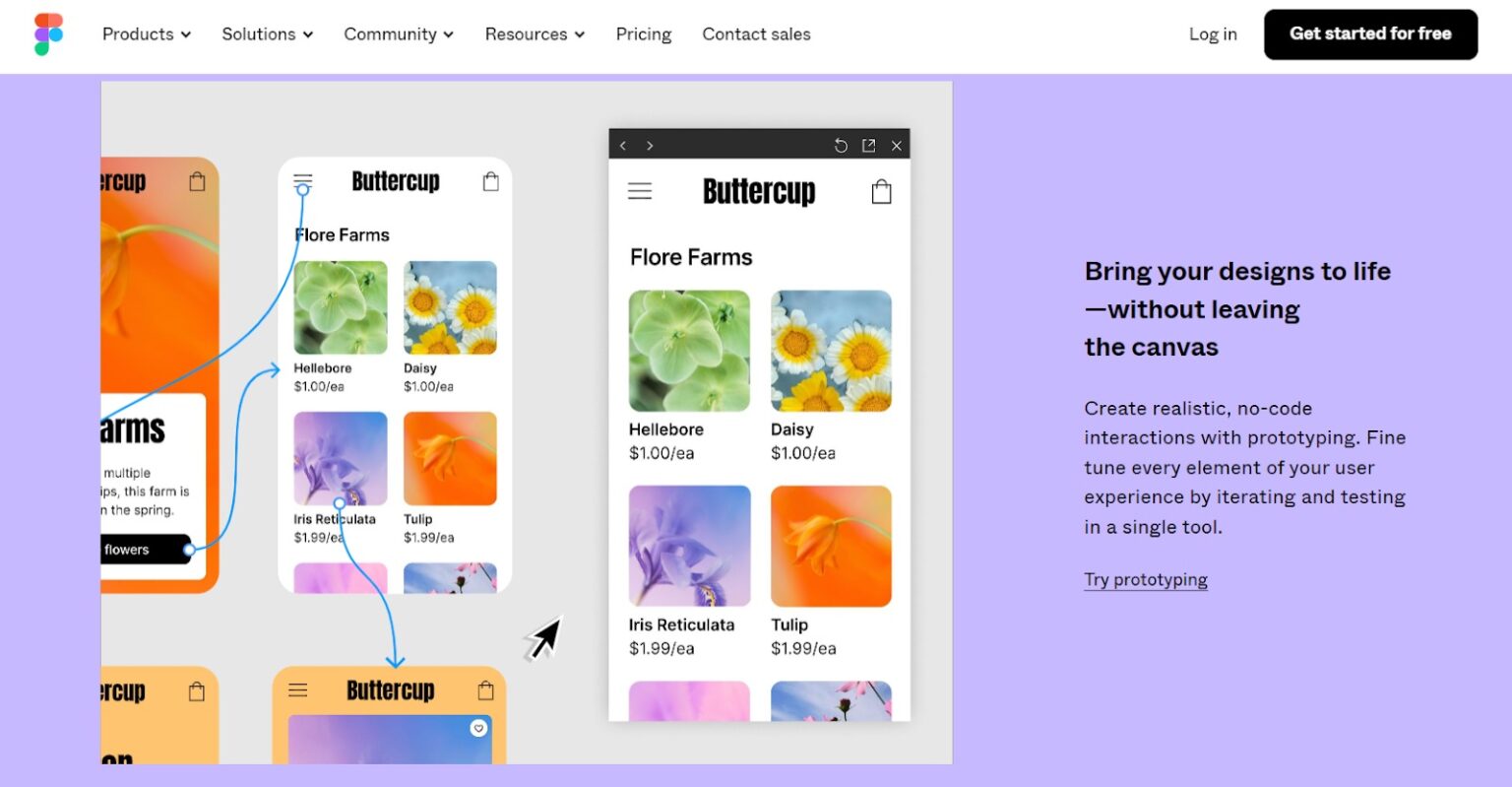Click the cart icon on the orange Buttercup frame
The image size is (1512, 787).
click(x=196, y=181)
